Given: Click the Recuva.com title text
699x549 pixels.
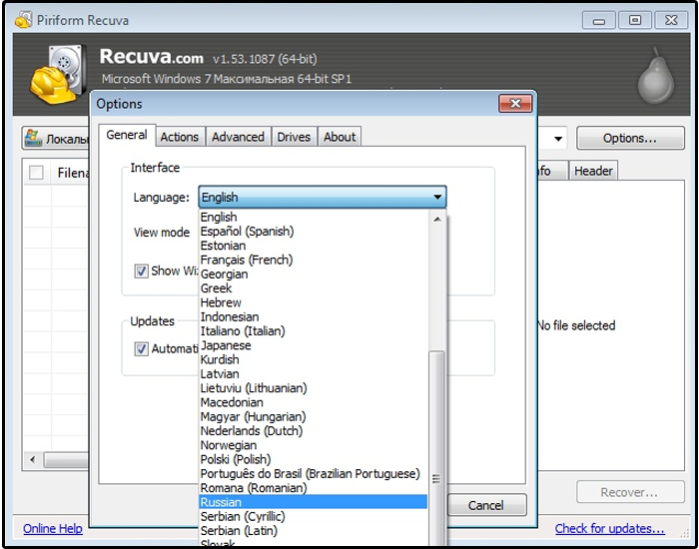Looking at the screenshot, I should click(x=152, y=57).
